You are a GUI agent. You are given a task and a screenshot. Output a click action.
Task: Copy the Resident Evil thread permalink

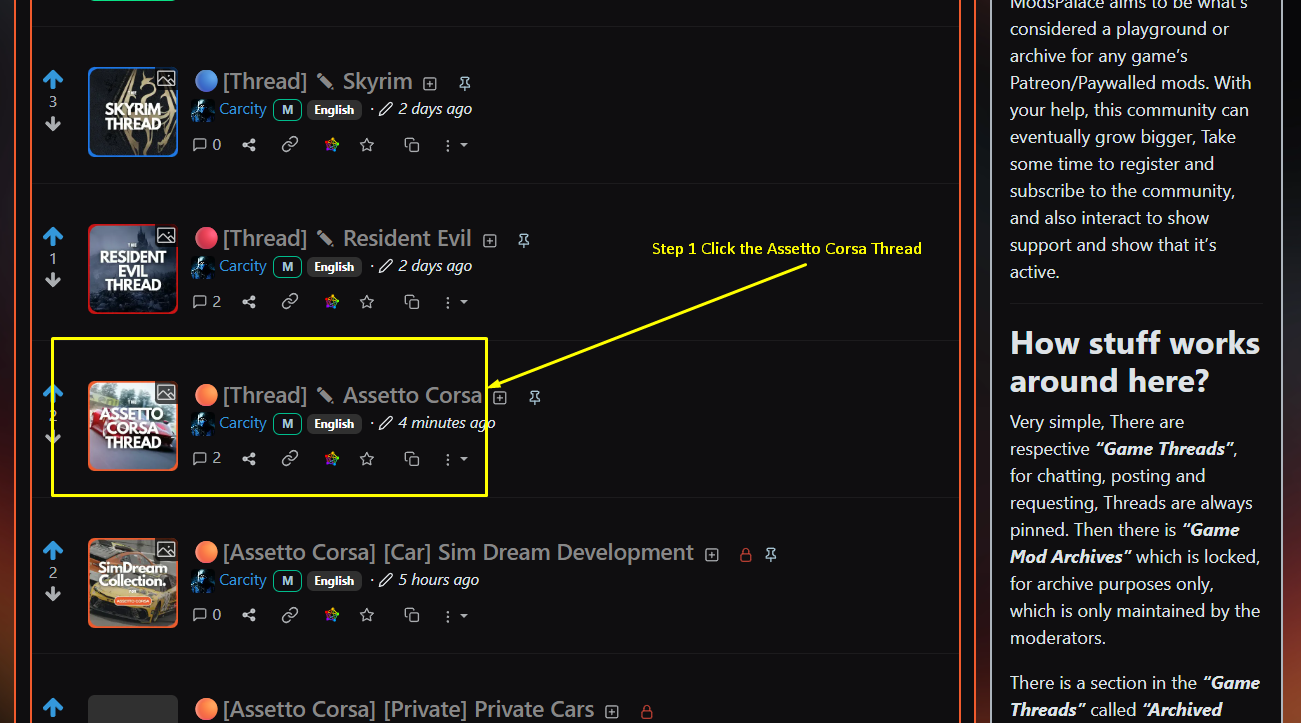290,302
